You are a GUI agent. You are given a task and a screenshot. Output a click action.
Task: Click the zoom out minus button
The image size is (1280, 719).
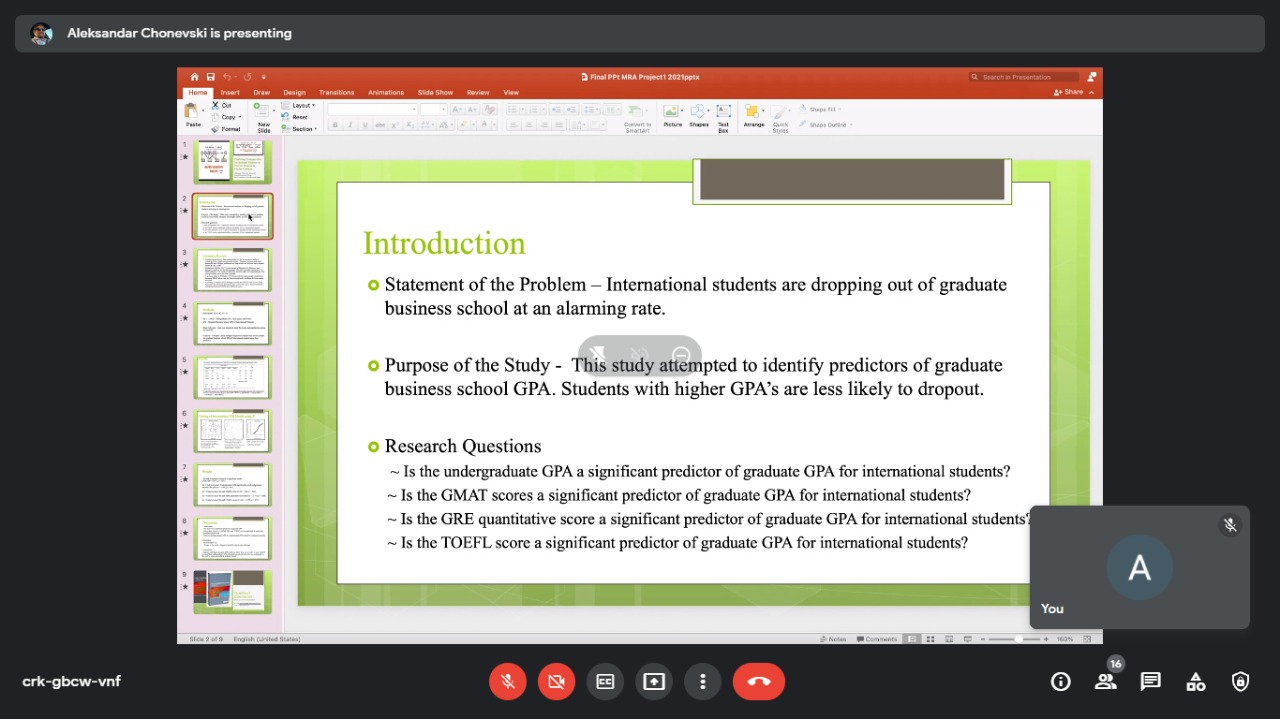pos(981,639)
